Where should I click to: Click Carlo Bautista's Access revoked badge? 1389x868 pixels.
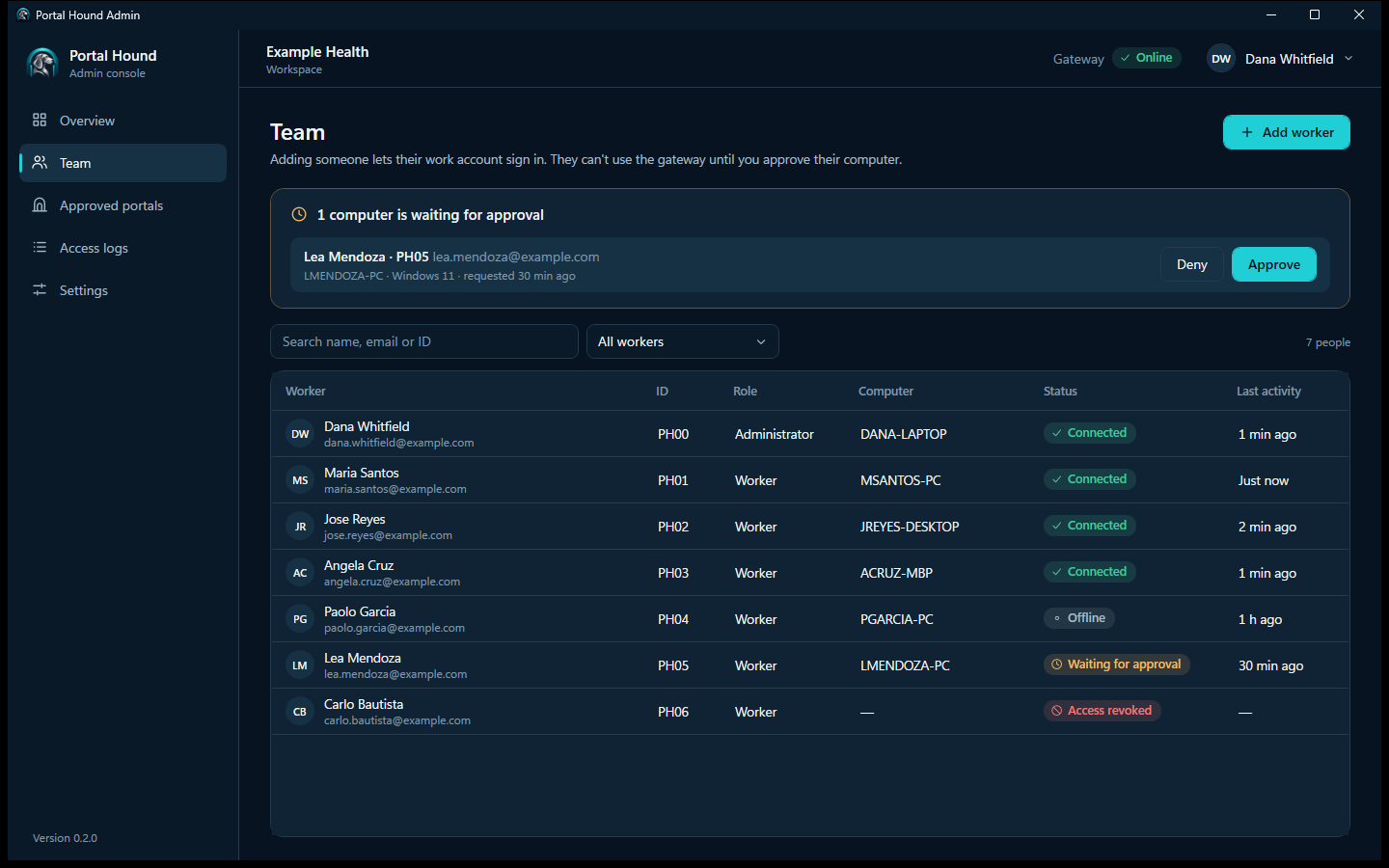point(1102,711)
